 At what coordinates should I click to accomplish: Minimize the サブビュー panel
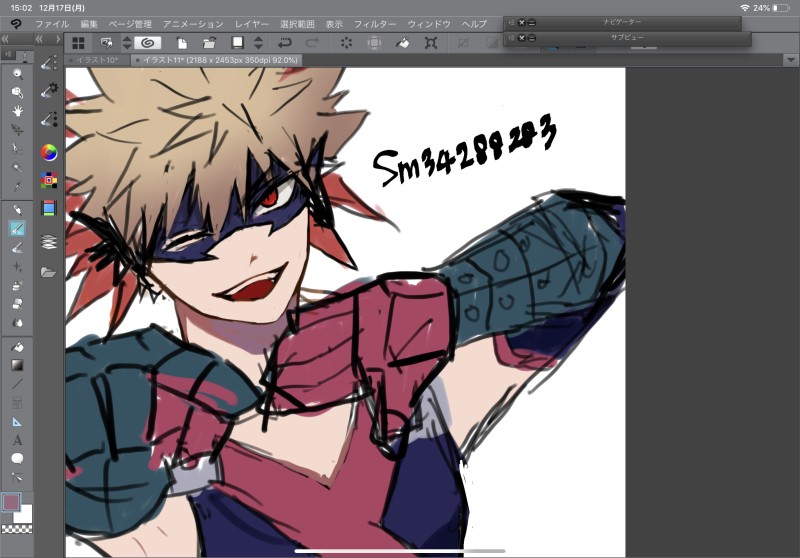coord(532,38)
